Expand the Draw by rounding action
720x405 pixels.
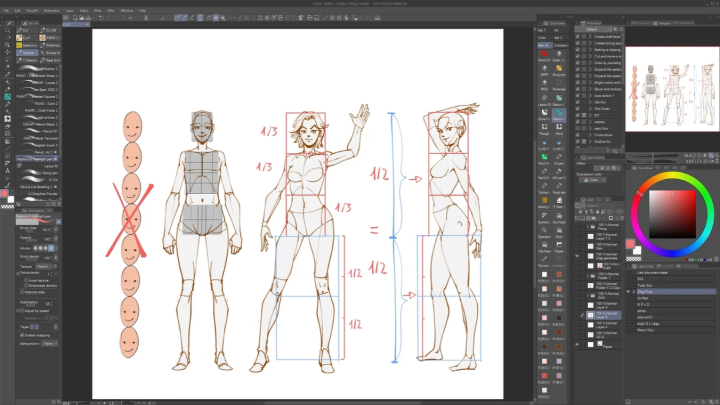tap(590, 63)
